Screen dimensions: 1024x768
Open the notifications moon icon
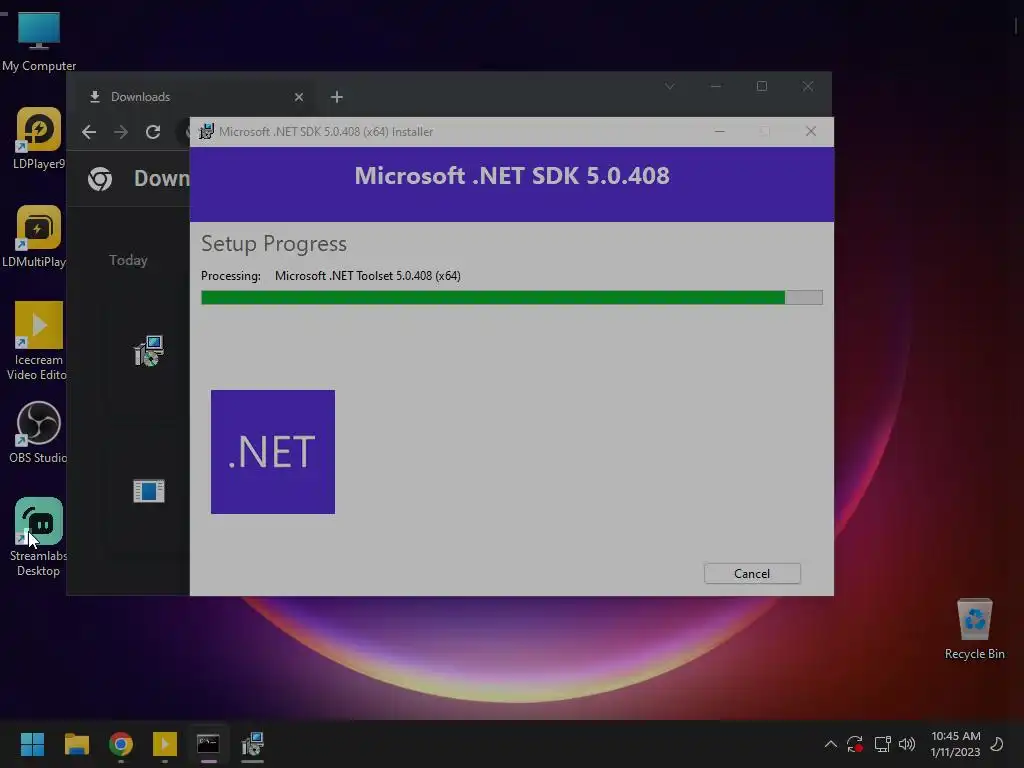[997, 744]
